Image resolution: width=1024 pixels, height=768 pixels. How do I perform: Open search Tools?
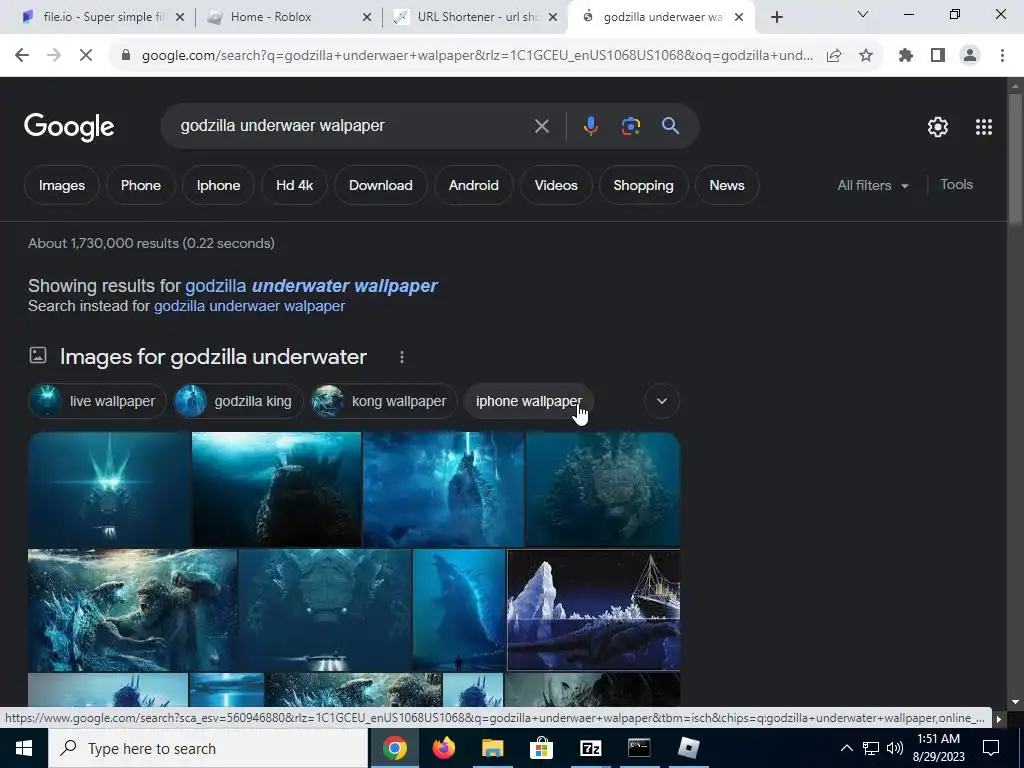point(956,185)
